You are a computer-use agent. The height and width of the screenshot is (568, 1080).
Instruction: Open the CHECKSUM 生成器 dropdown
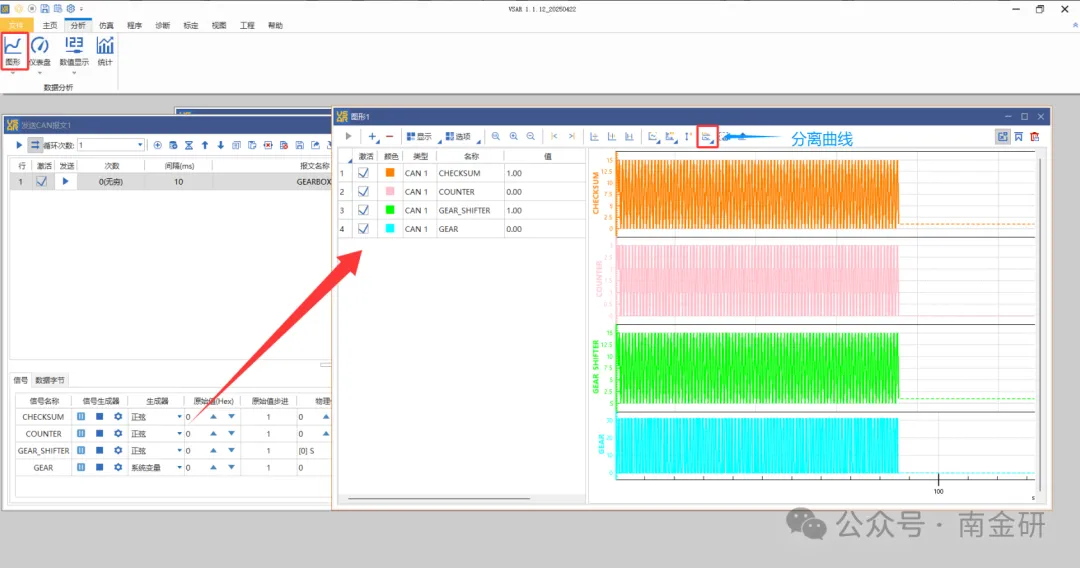coord(179,417)
